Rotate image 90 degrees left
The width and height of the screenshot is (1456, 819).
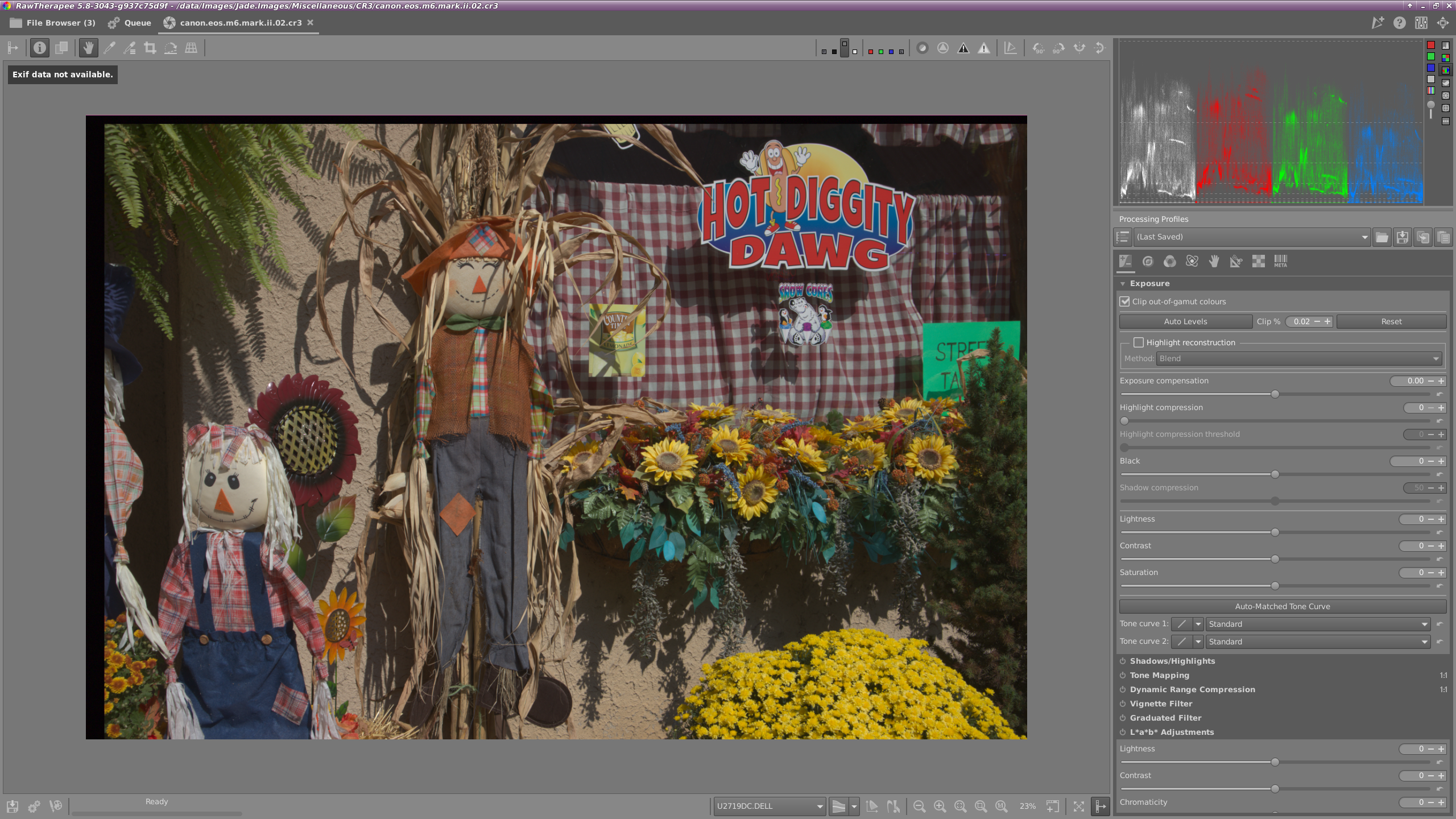click(1039, 48)
